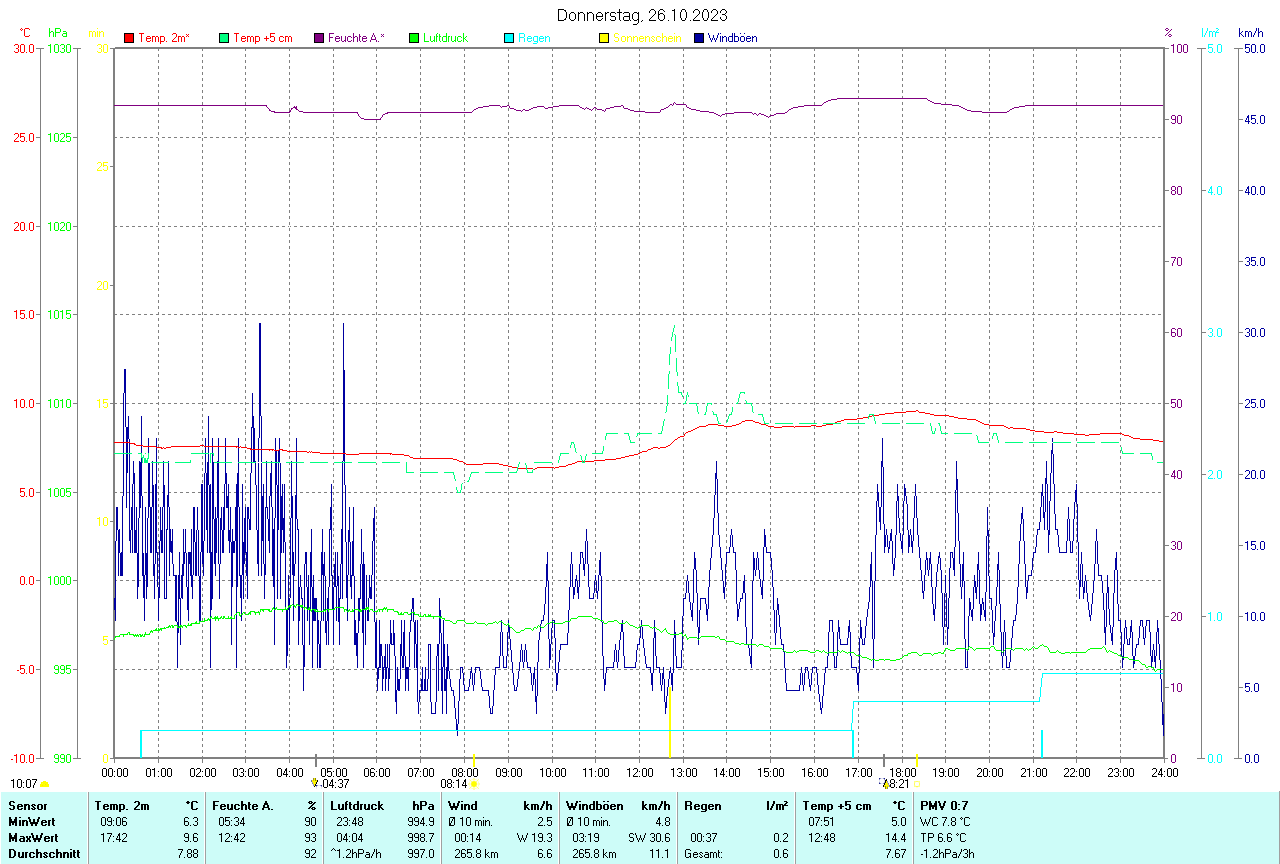The width and height of the screenshot is (1280, 864).
Task: Click the '-1.2hPa/3h' pressure tendency
Action: (948, 853)
